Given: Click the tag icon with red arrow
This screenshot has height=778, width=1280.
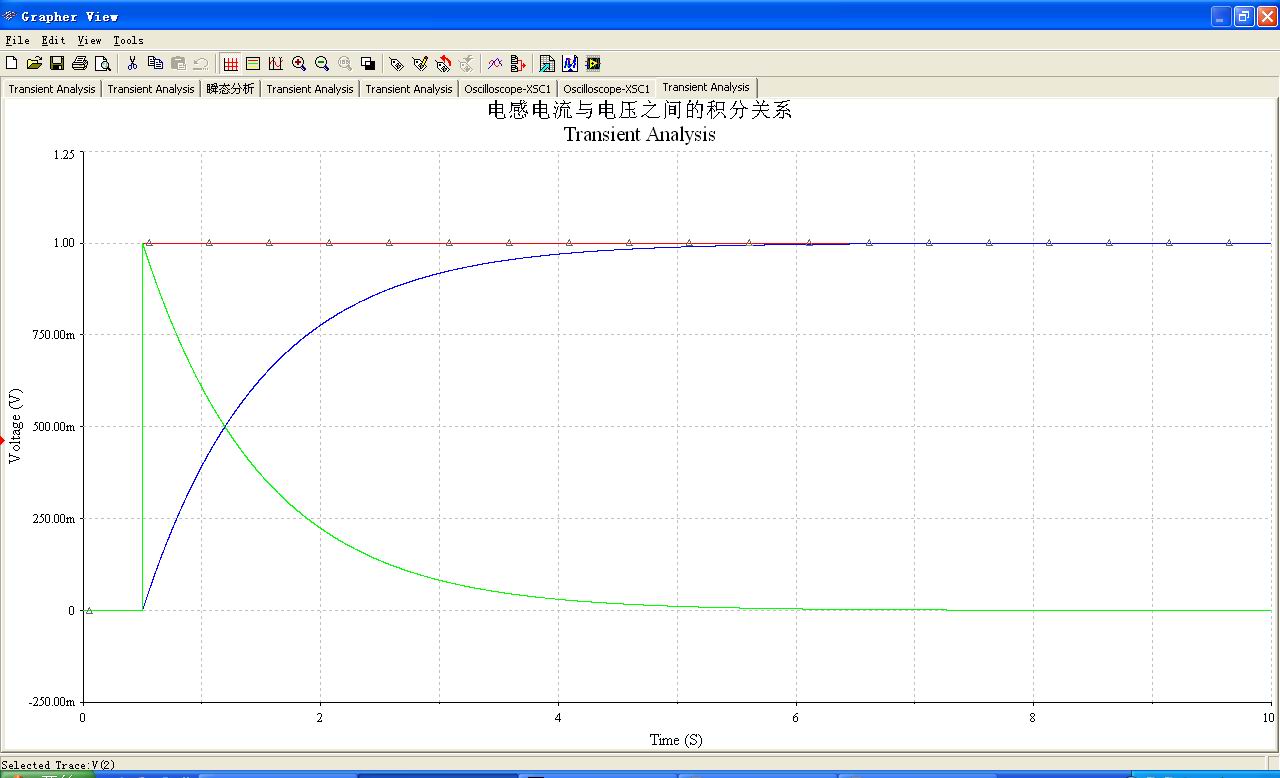Looking at the screenshot, I should point(443,64).
